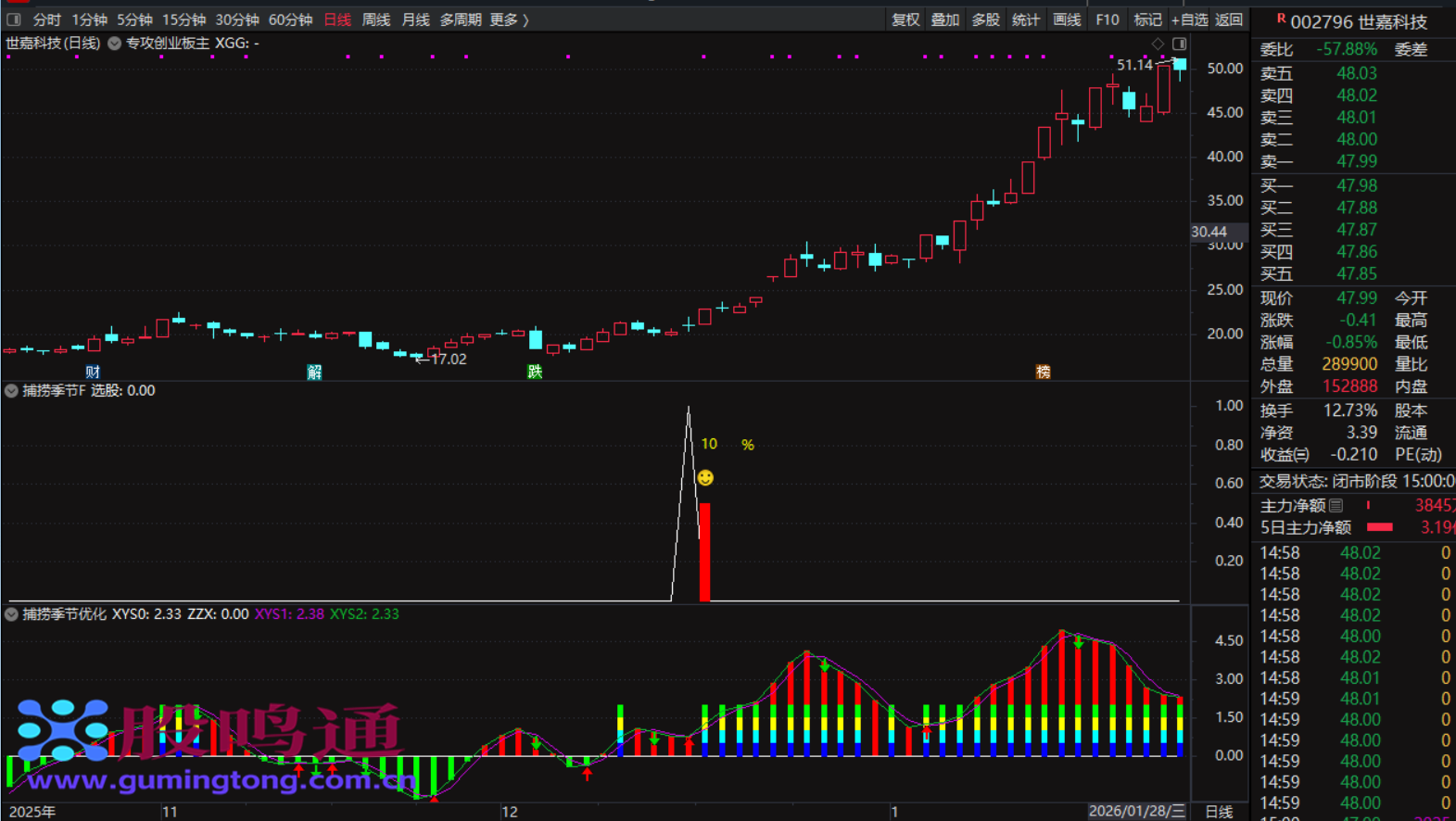The height and width of the screenshot is (821, 1456).
Task: Click the 榜 event marker icon
Action: pyautogui.click(x=1043, y=372)
